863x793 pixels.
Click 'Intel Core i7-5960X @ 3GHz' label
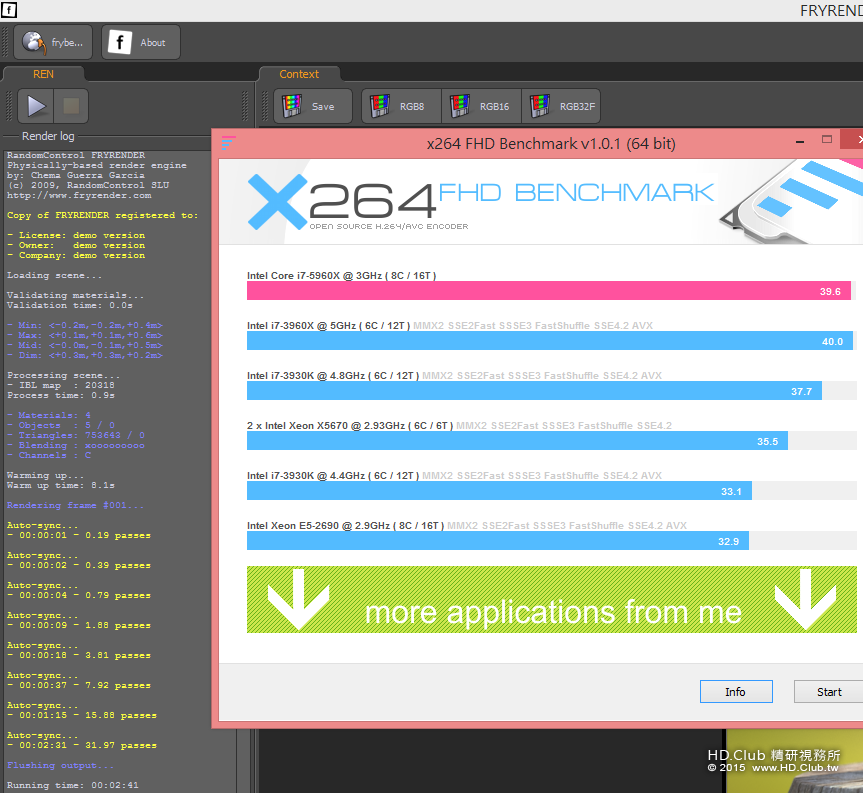(x=341, y=276)
